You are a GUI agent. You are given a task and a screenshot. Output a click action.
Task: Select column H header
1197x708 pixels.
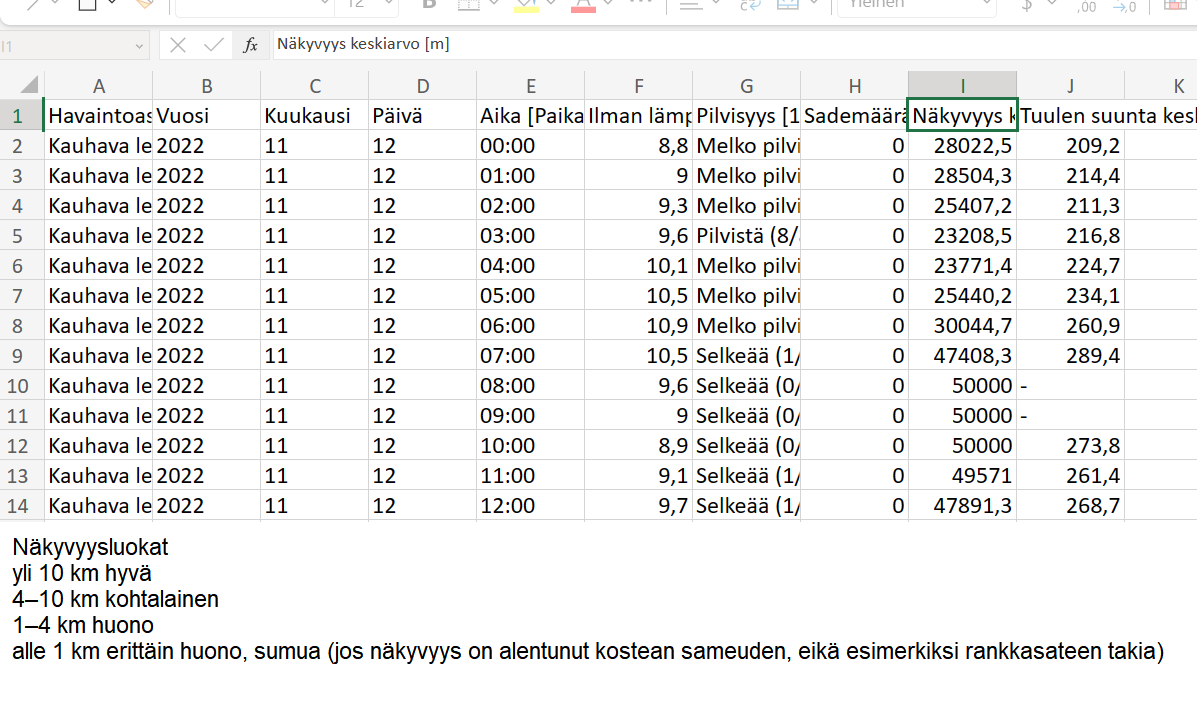[854, 86]
